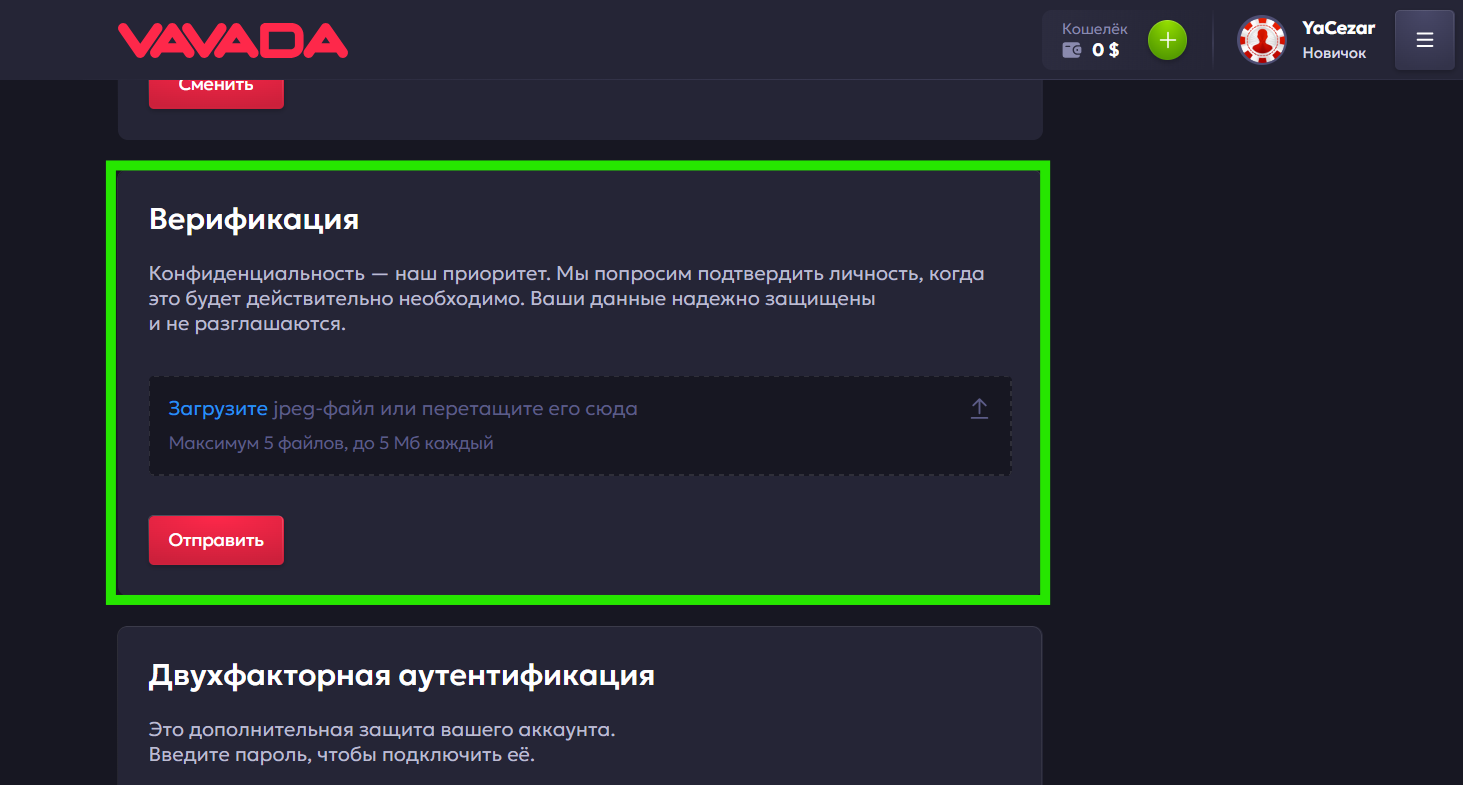Click the Верификация heading
The width and height of the screenshot is (1463, 785).
[254, 219]
